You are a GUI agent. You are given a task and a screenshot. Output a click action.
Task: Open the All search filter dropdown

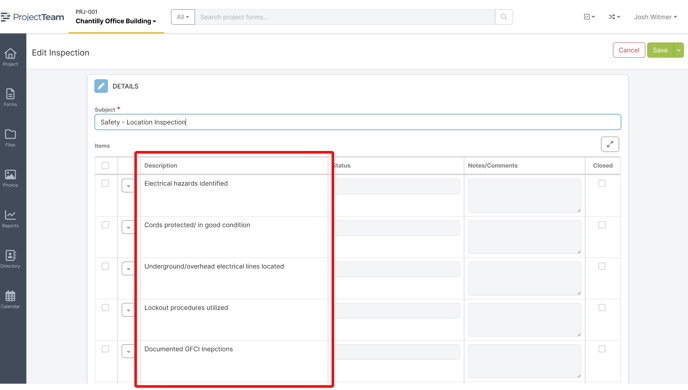tap(183, 17)
